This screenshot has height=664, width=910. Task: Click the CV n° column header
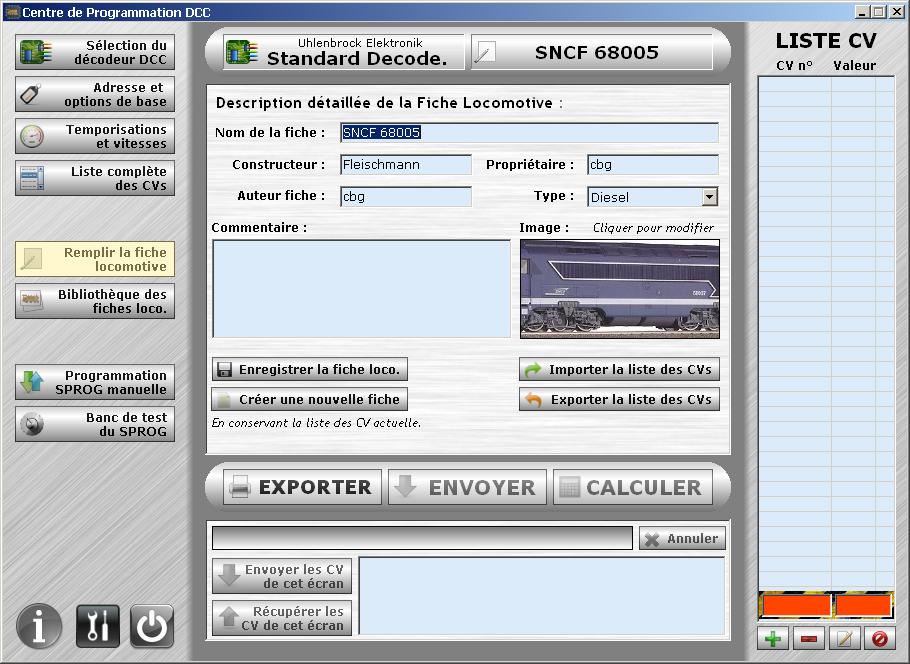(795, 66)
